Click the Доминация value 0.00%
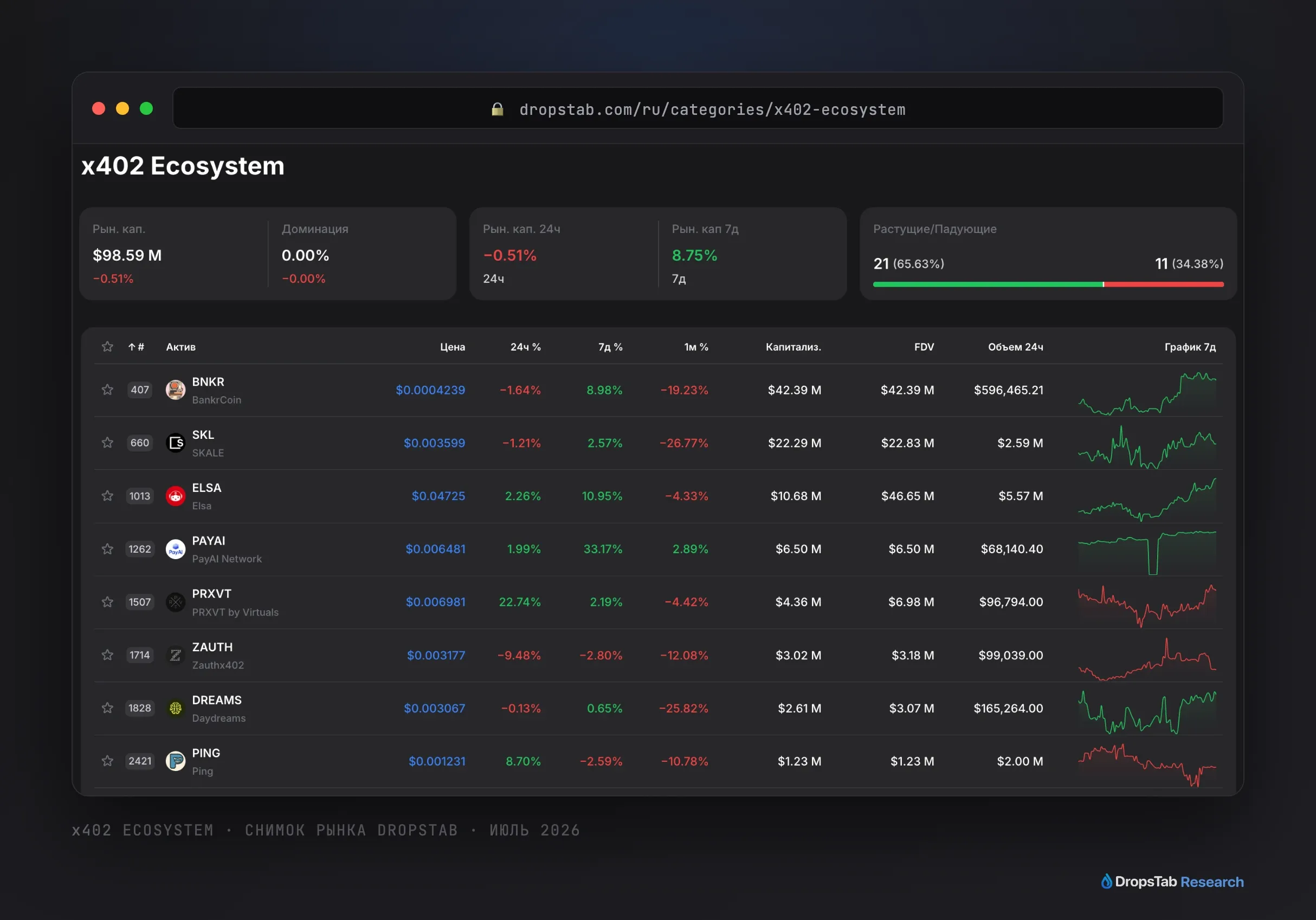Image resolution: width=1316 pixels, height=920 pixels. point(305,256)
